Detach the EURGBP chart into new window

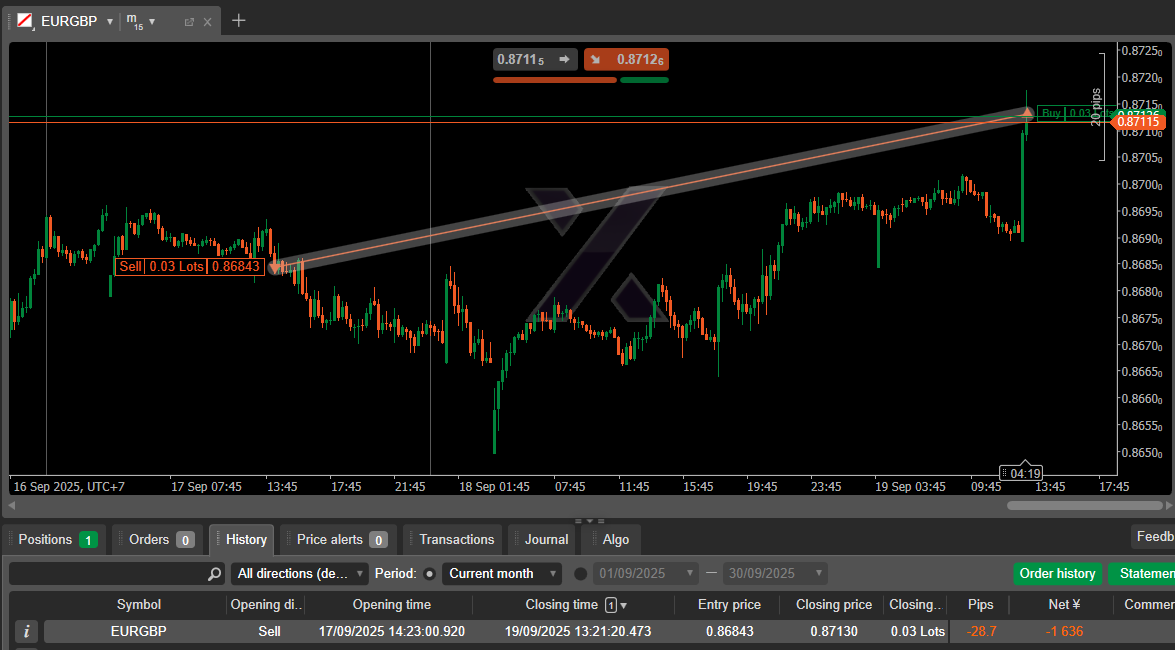pyautogui.click(x=189, y=21)
